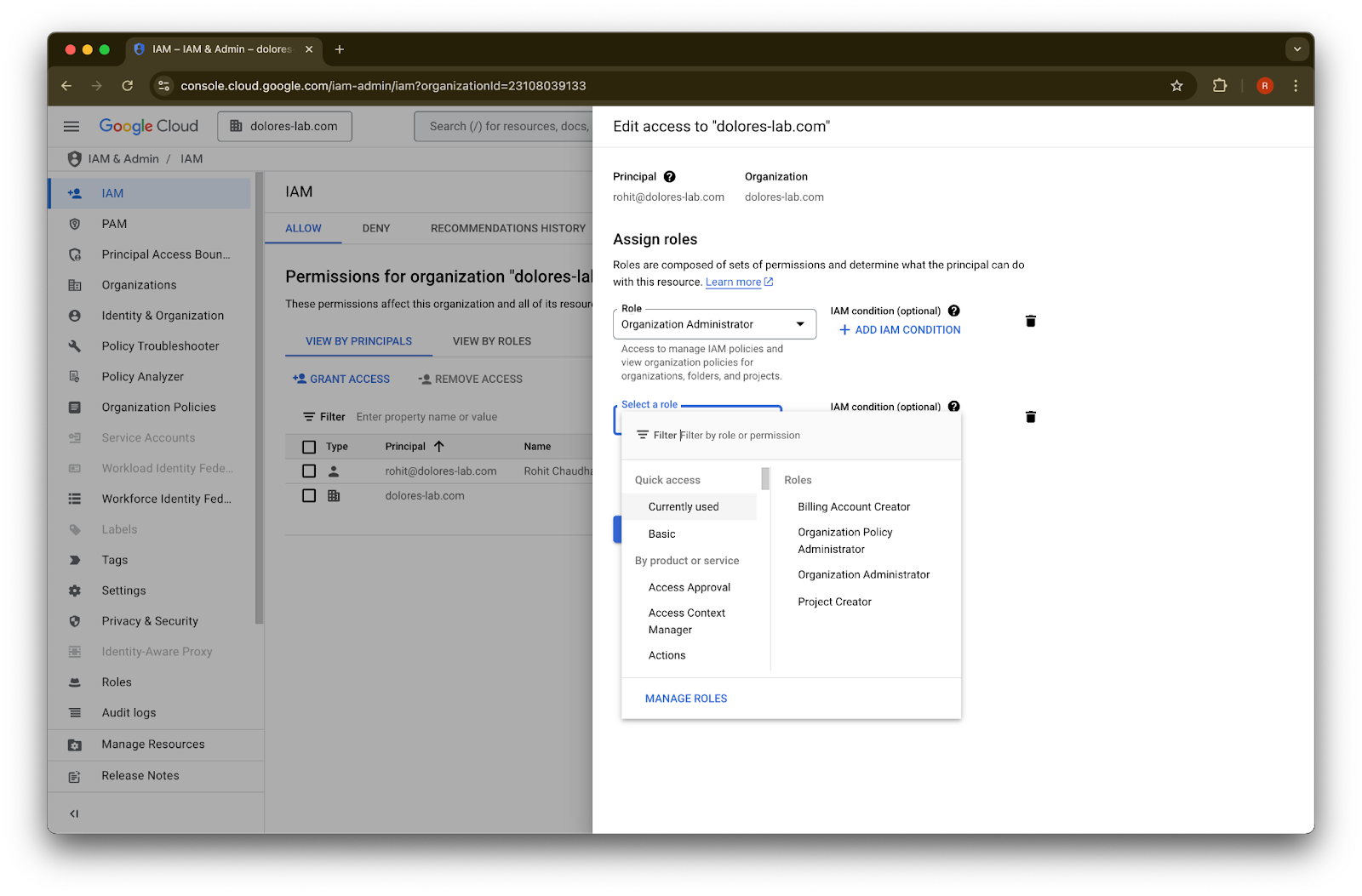Click the PAM sidebar icon
Screen dimensions: 1362x896
pyautogui.click(x=75, y=224)
